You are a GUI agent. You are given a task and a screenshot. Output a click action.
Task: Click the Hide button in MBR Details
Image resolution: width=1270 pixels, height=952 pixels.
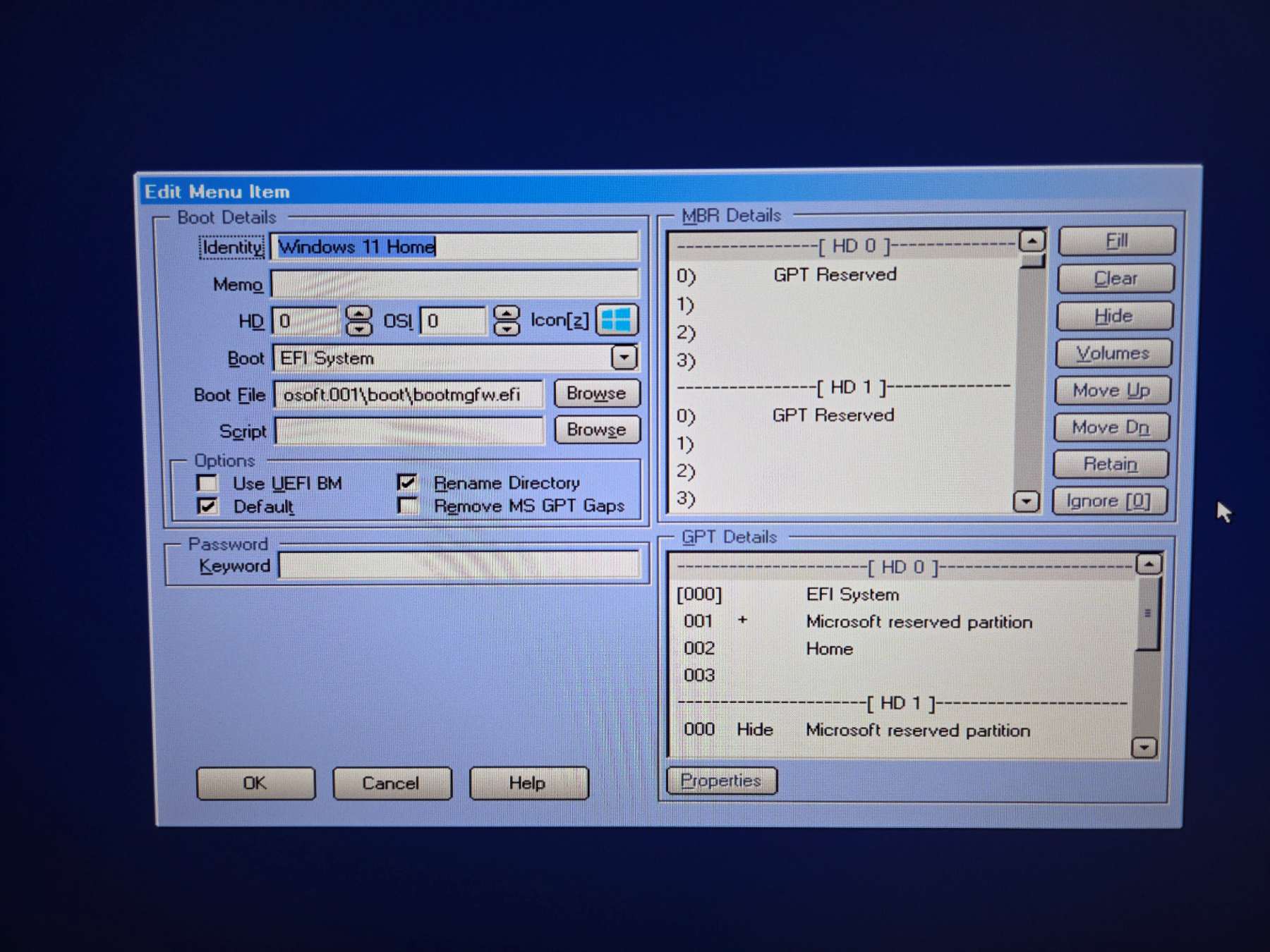(1115, 316)
